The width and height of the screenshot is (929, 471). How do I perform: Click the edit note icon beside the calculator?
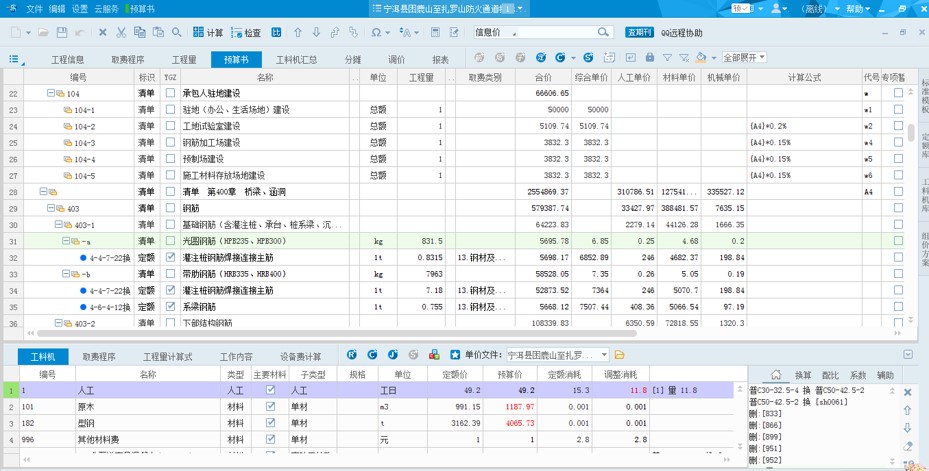[x=454, y=33]
